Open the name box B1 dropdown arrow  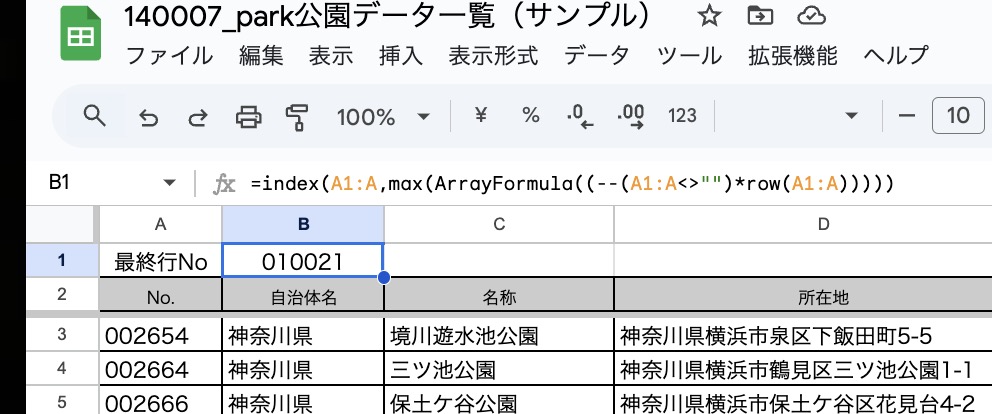click(x=169, y=183)
